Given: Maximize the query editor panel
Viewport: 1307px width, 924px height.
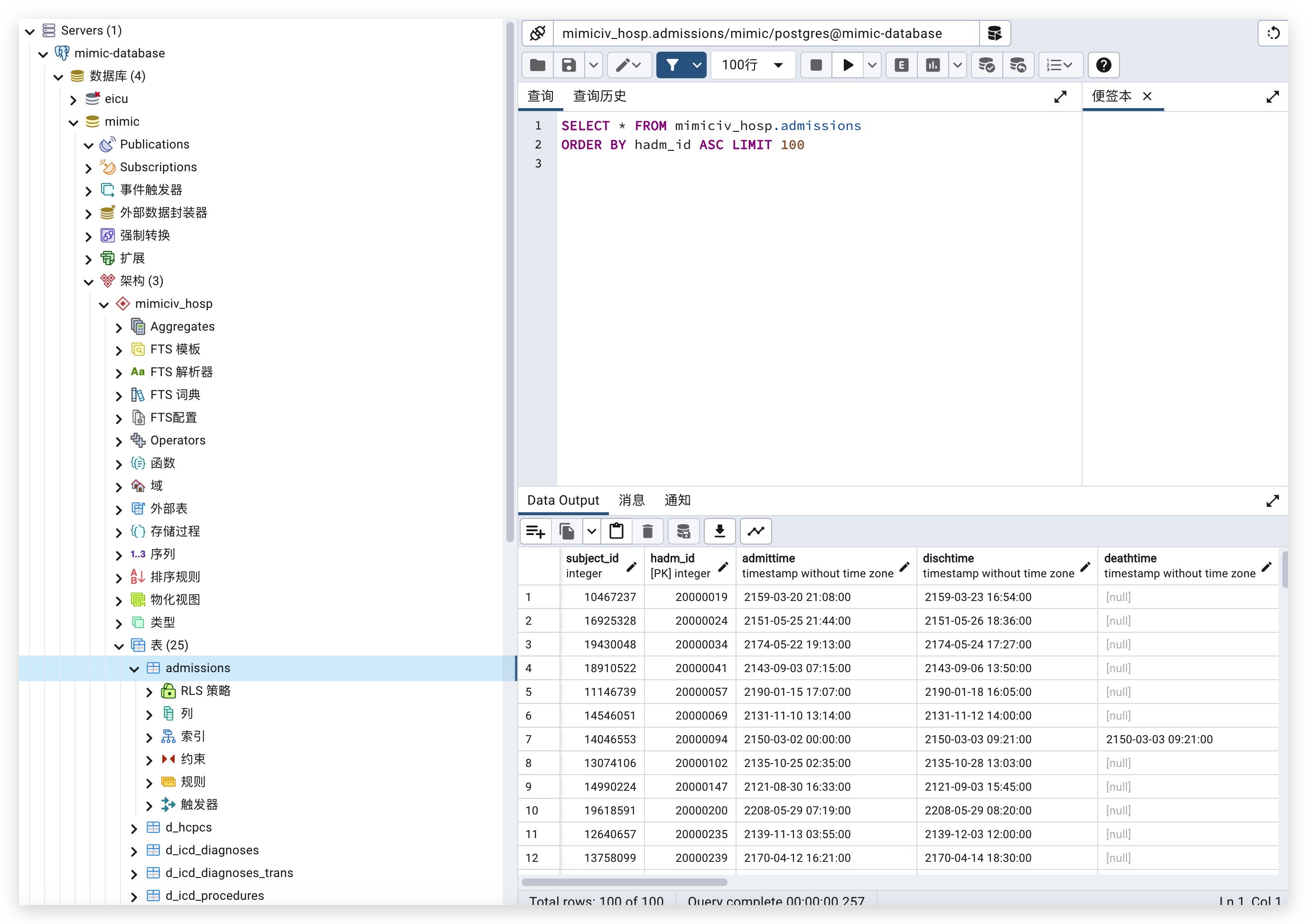Looking at the screenshot, I should click(x=1060, y=97).
